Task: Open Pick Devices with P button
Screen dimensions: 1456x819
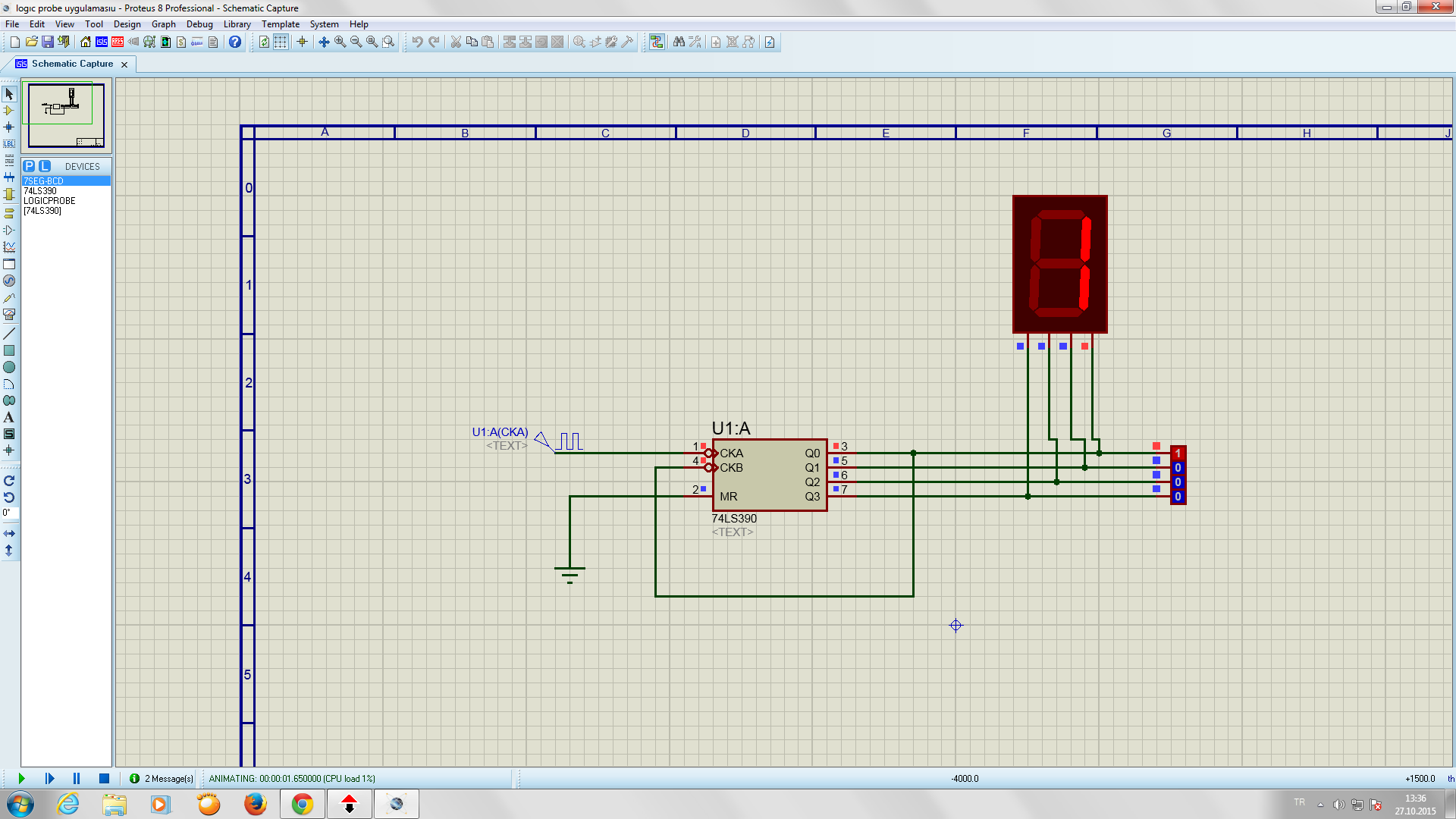Action: [x=29, y=166]
